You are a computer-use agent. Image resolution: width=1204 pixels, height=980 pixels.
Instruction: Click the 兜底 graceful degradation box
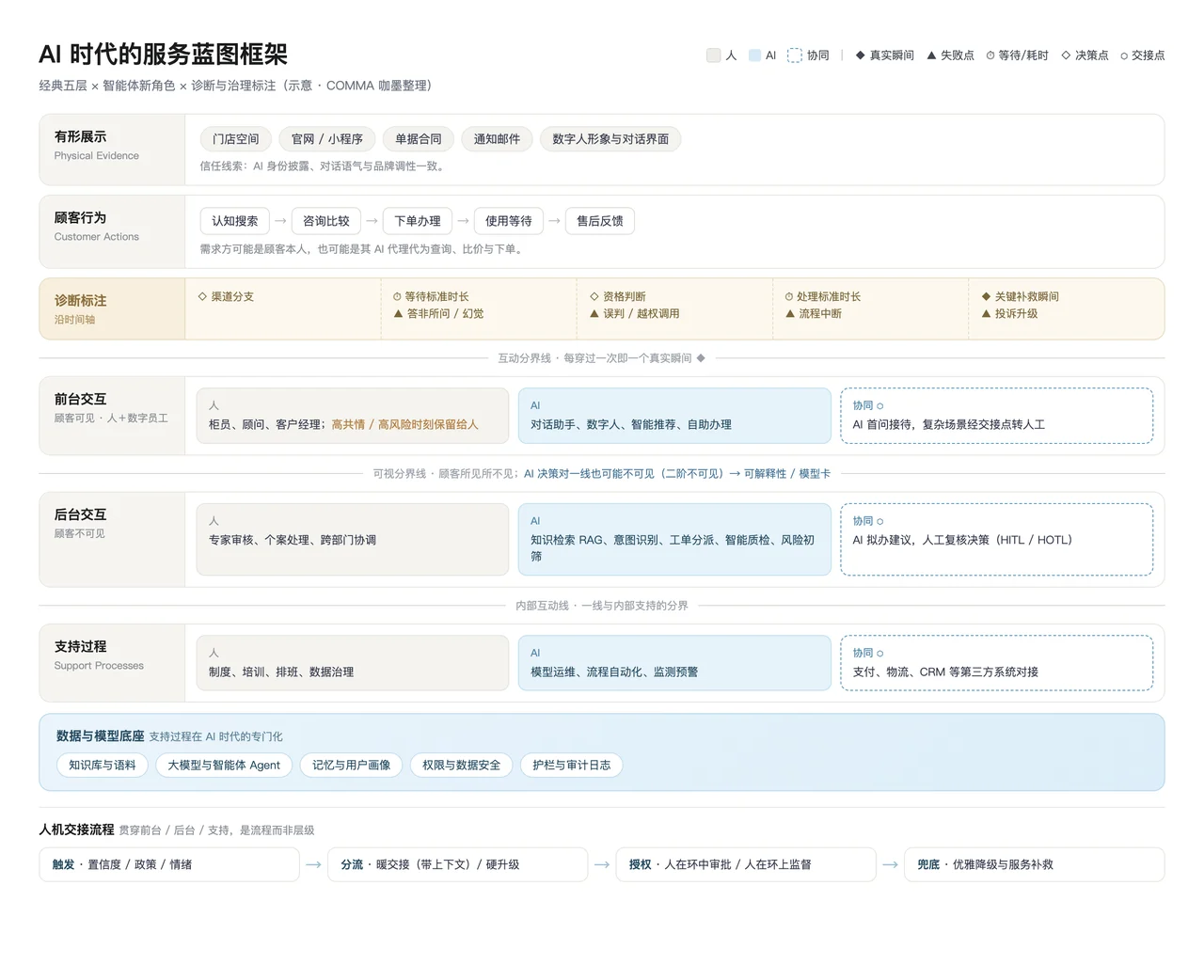[x=1035, y=864]
